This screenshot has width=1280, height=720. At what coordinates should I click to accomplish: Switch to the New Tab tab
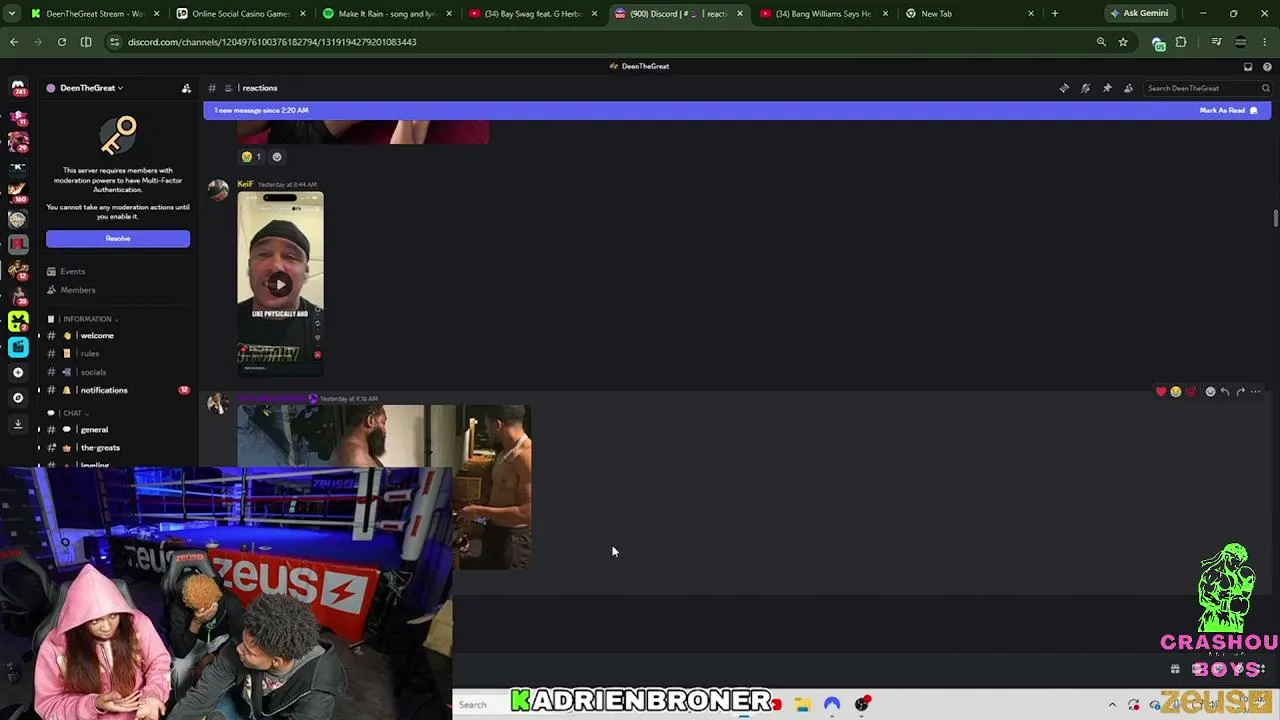(x=970, y=14)
